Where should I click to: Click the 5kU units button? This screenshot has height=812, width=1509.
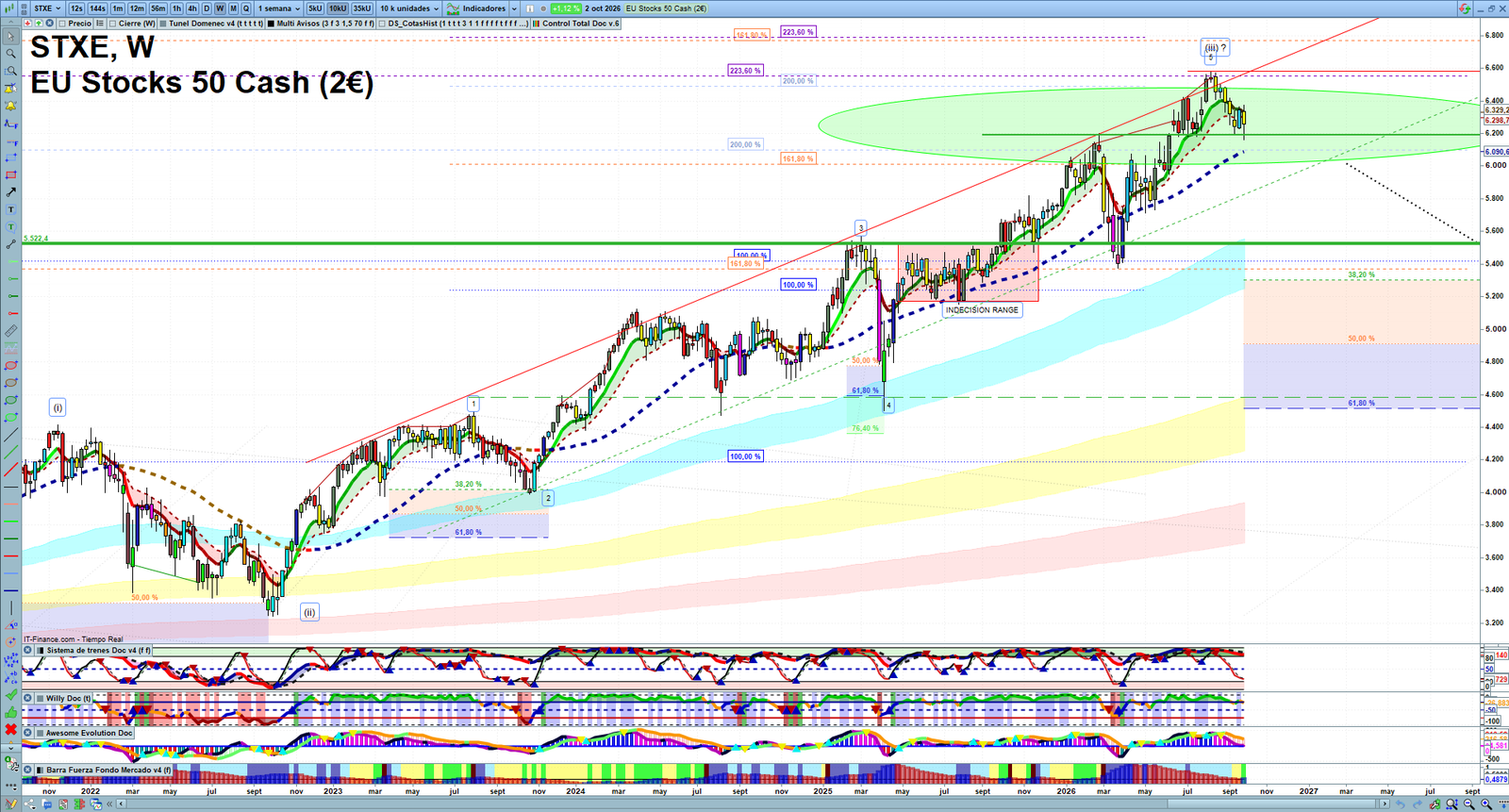(x=315, y=8)
